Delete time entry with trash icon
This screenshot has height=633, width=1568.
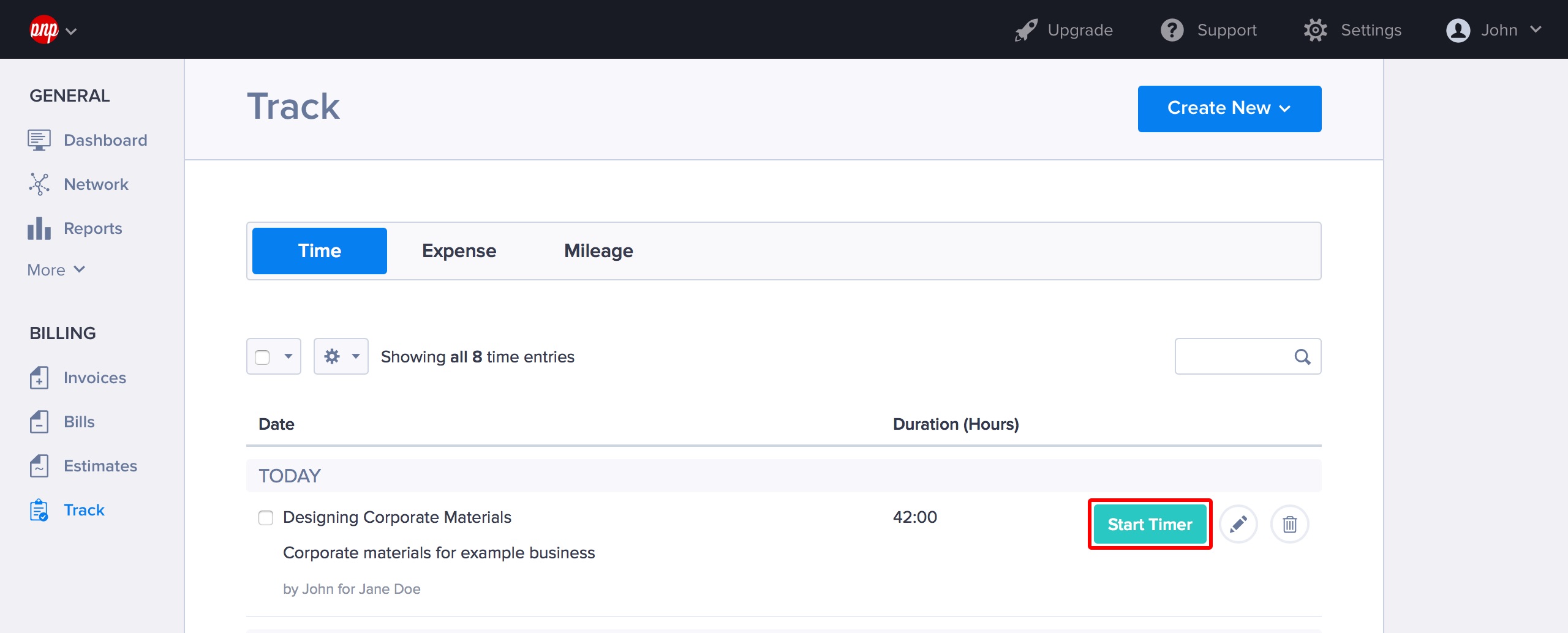[1289, 524]
